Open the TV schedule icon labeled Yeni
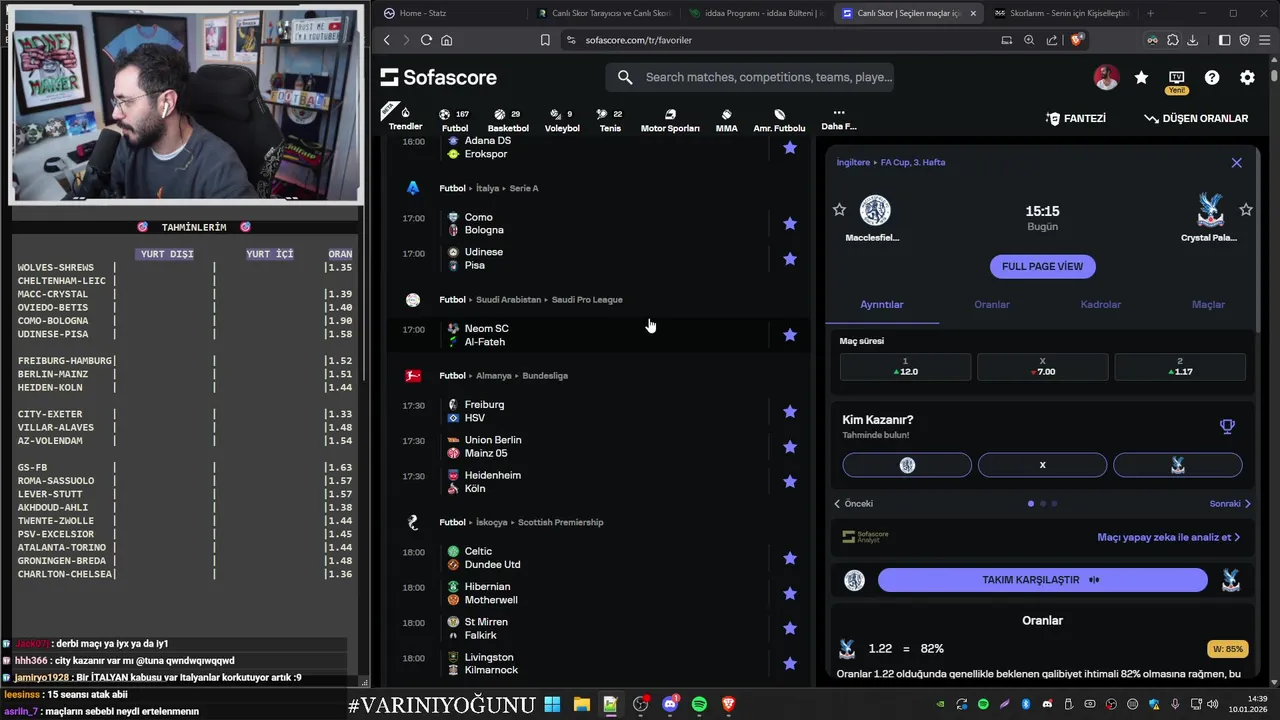This screenshot has height=720, width=1280. [x=1177, y=80]
